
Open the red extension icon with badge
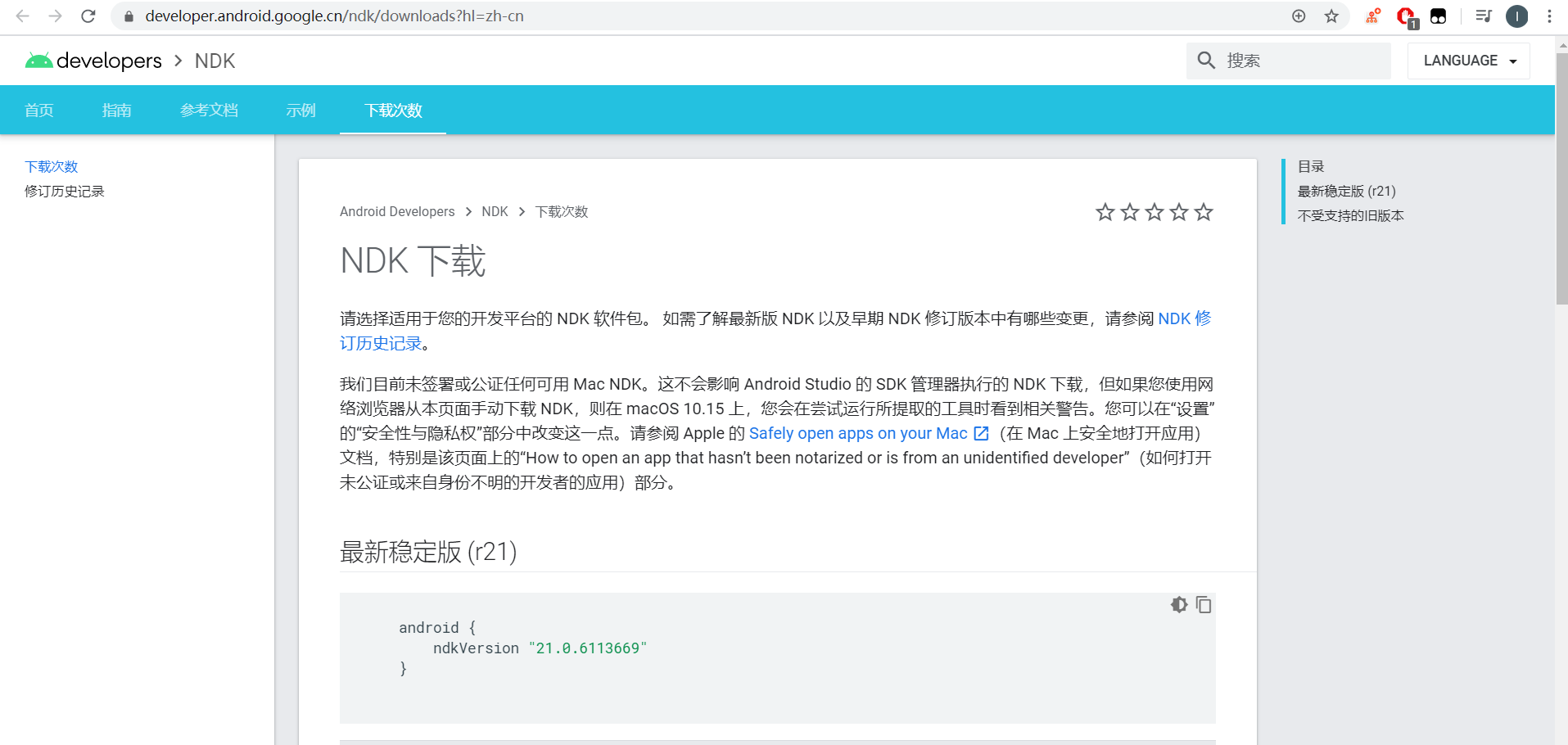tap(1407, 16)
